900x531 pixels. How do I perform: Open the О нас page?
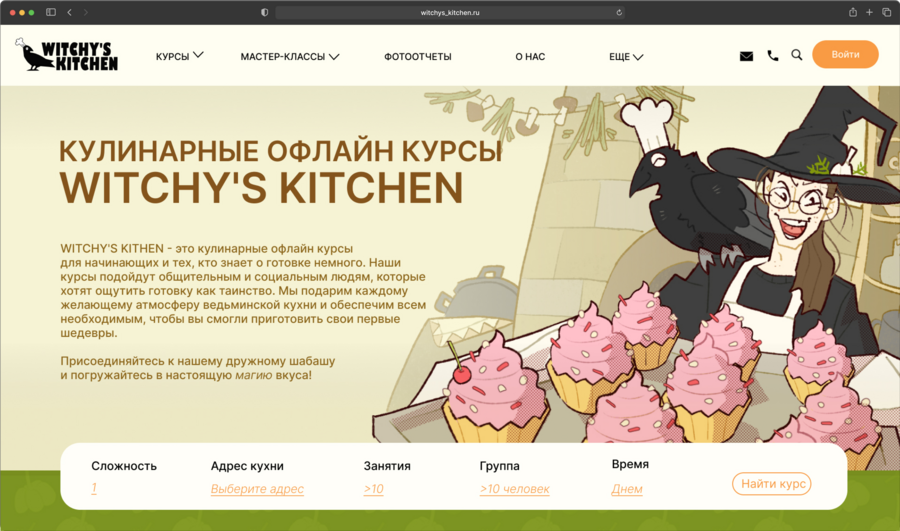point(530,56)
